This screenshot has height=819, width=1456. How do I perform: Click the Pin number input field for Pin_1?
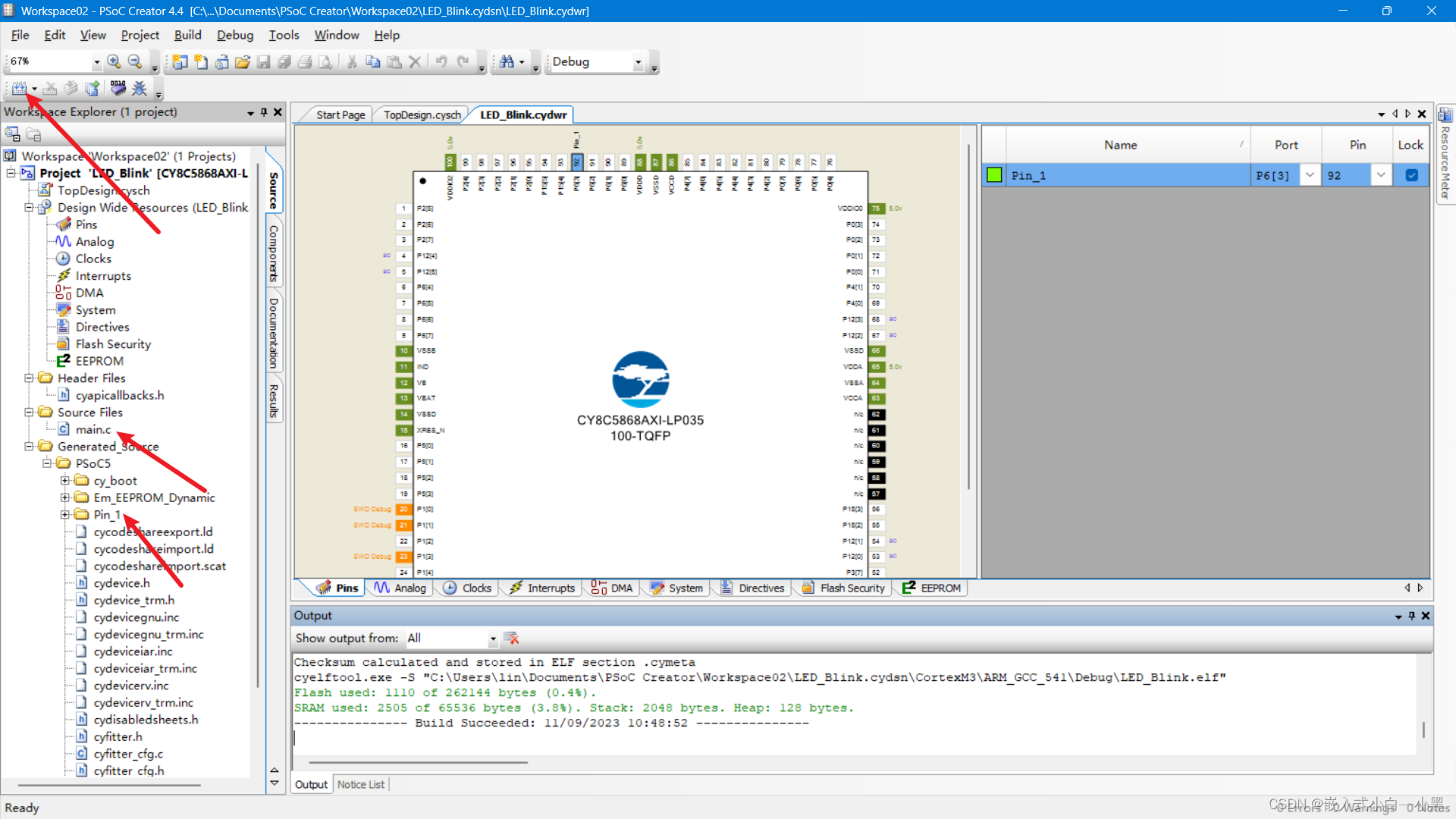pyautogui.click(x=1345, y=175)
